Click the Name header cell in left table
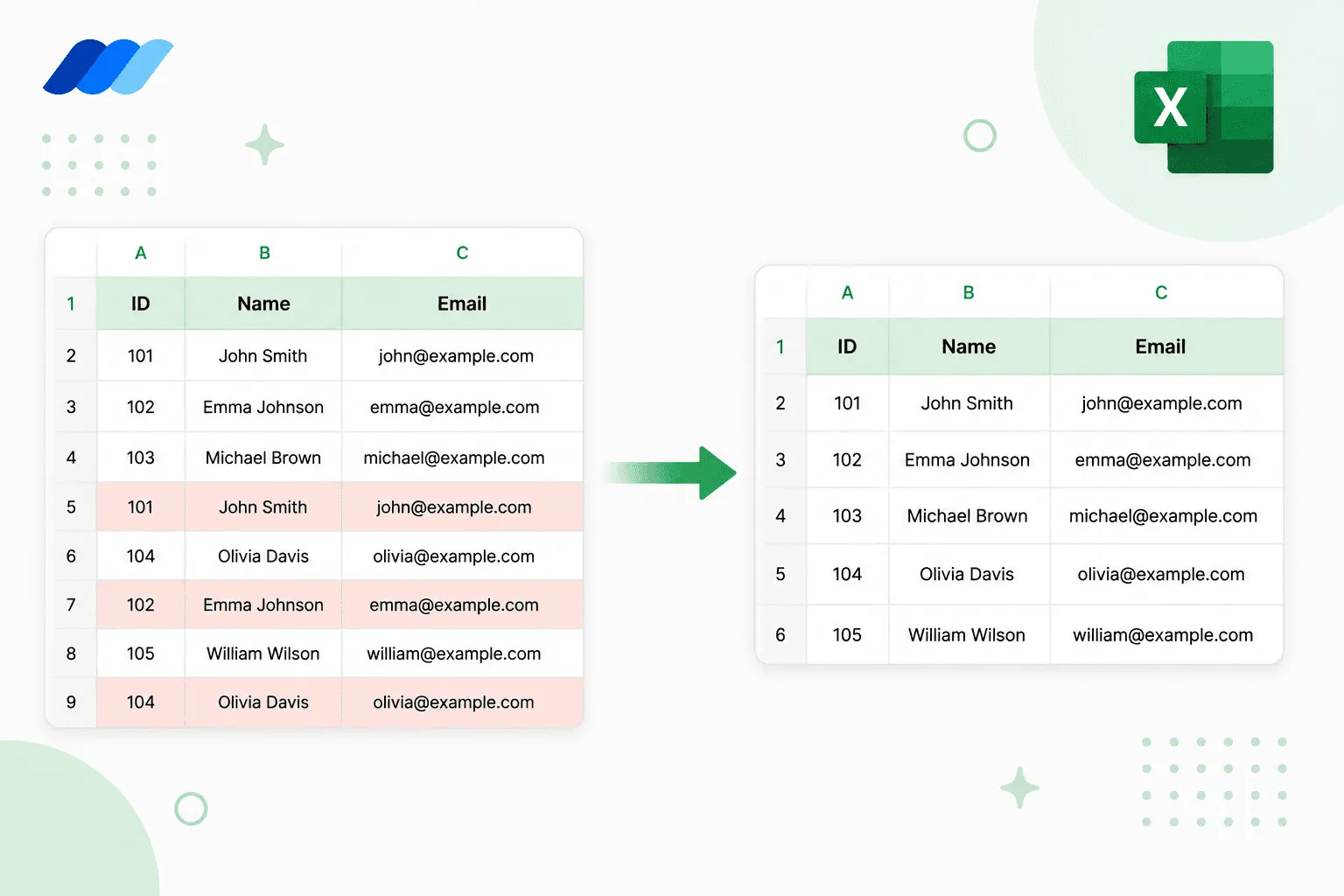 click(263, 304)
